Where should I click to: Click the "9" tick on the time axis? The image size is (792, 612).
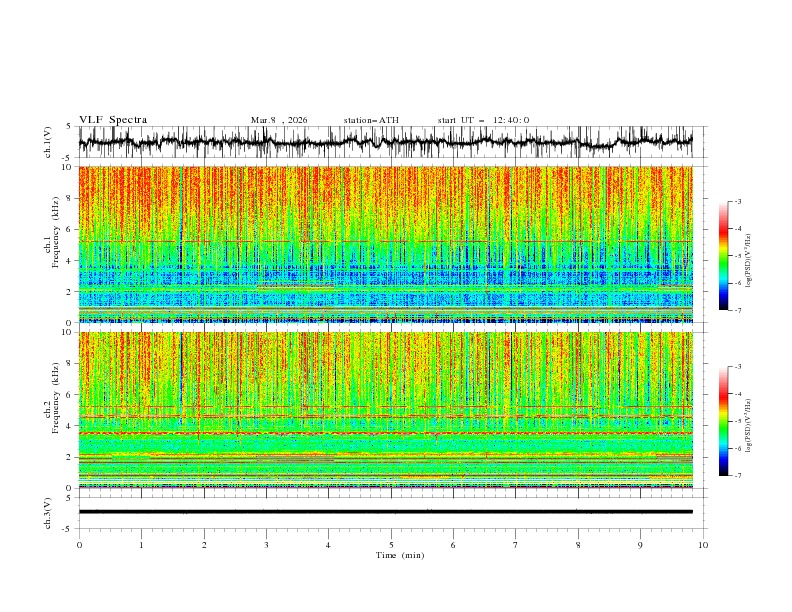pos(640,545)
